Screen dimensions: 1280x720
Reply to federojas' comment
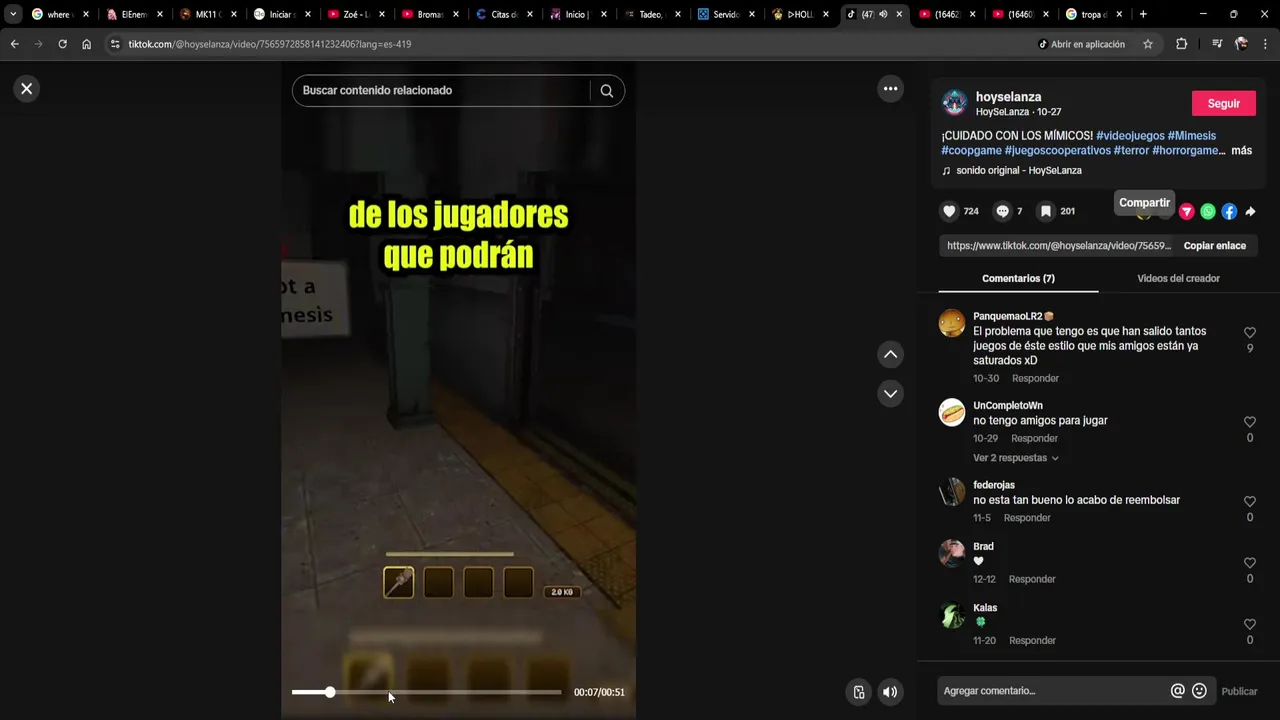(x=1027, y=518)
